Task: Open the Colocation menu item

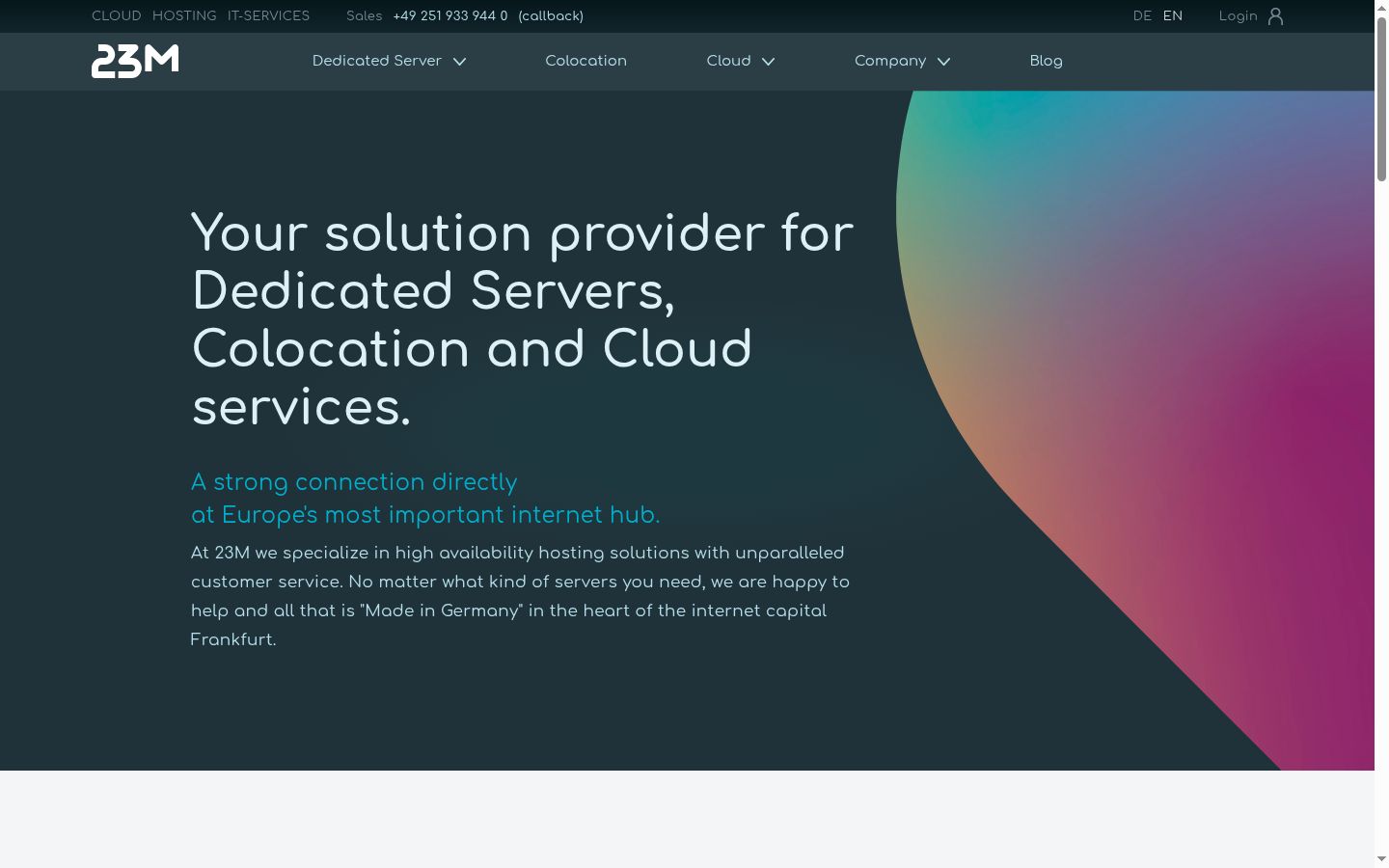Action: pyautogui.click(x=586, y=61)
